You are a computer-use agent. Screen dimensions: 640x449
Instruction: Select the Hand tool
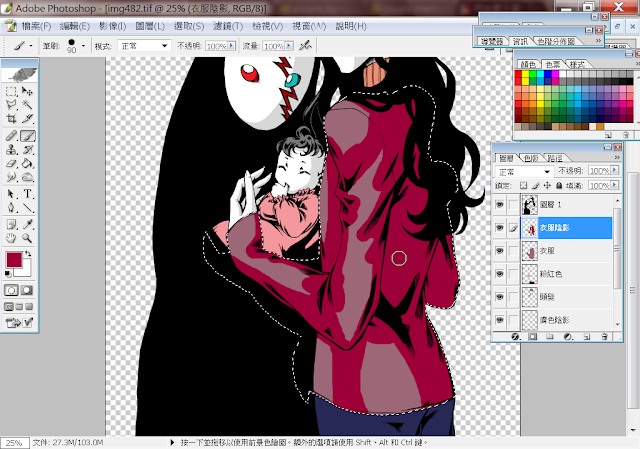coord(11,238)
